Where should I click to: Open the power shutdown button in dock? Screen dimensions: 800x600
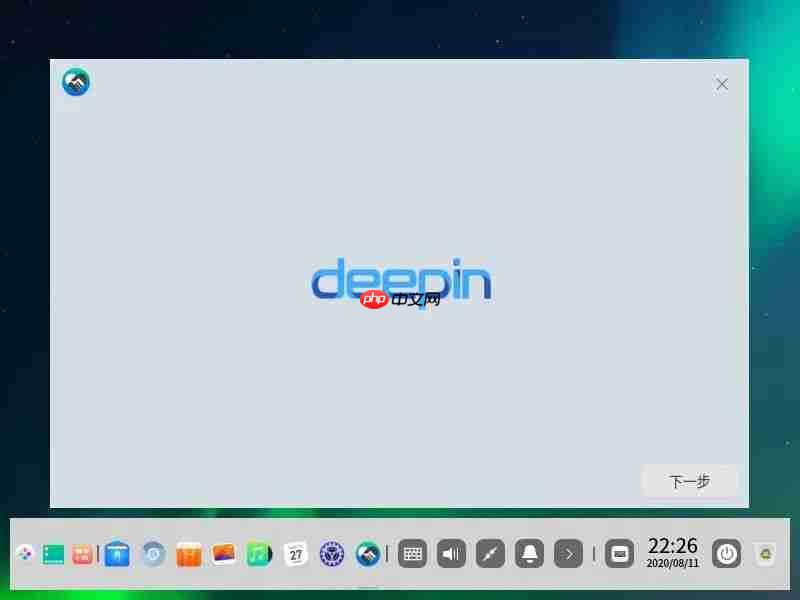click(727, 554)
